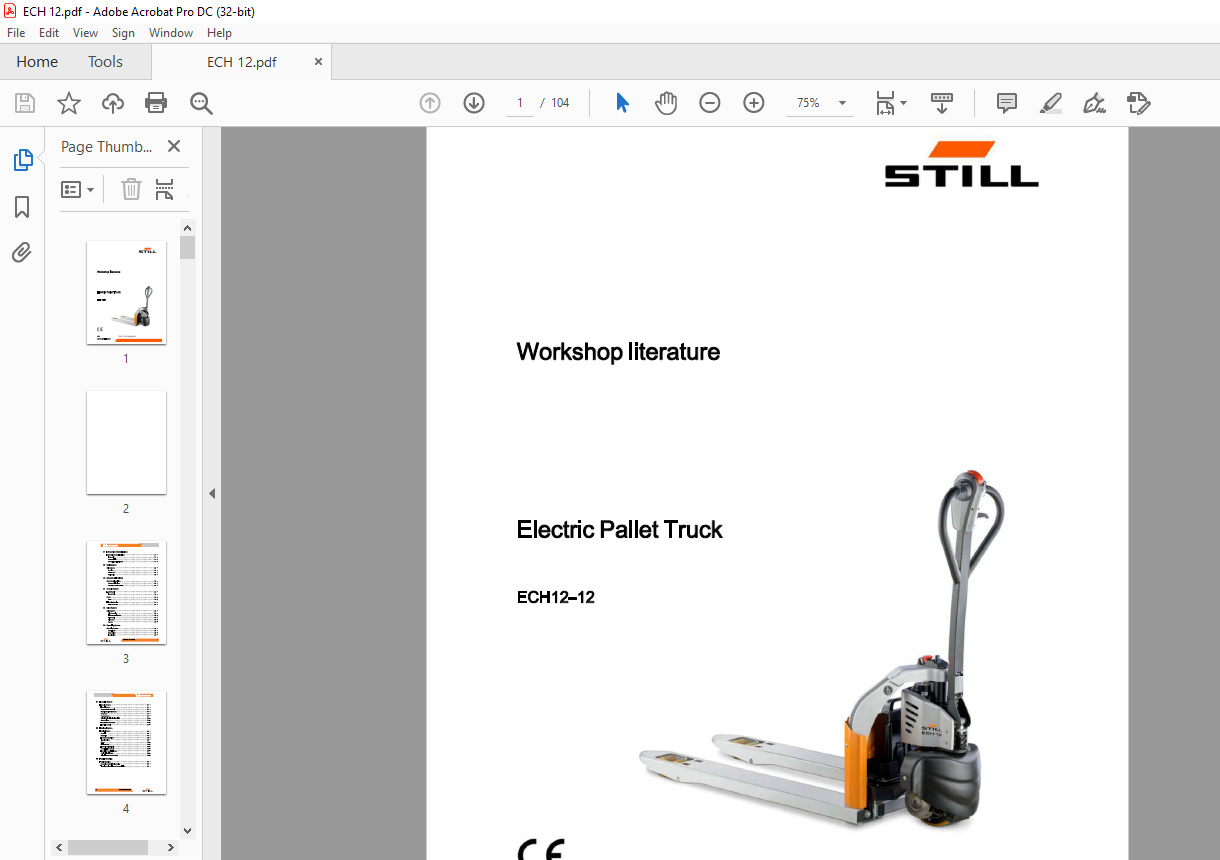Viewport: 1220px width, 860px height.
Task: Click thumbnail panel scroll up arrow
Action: 187,228
